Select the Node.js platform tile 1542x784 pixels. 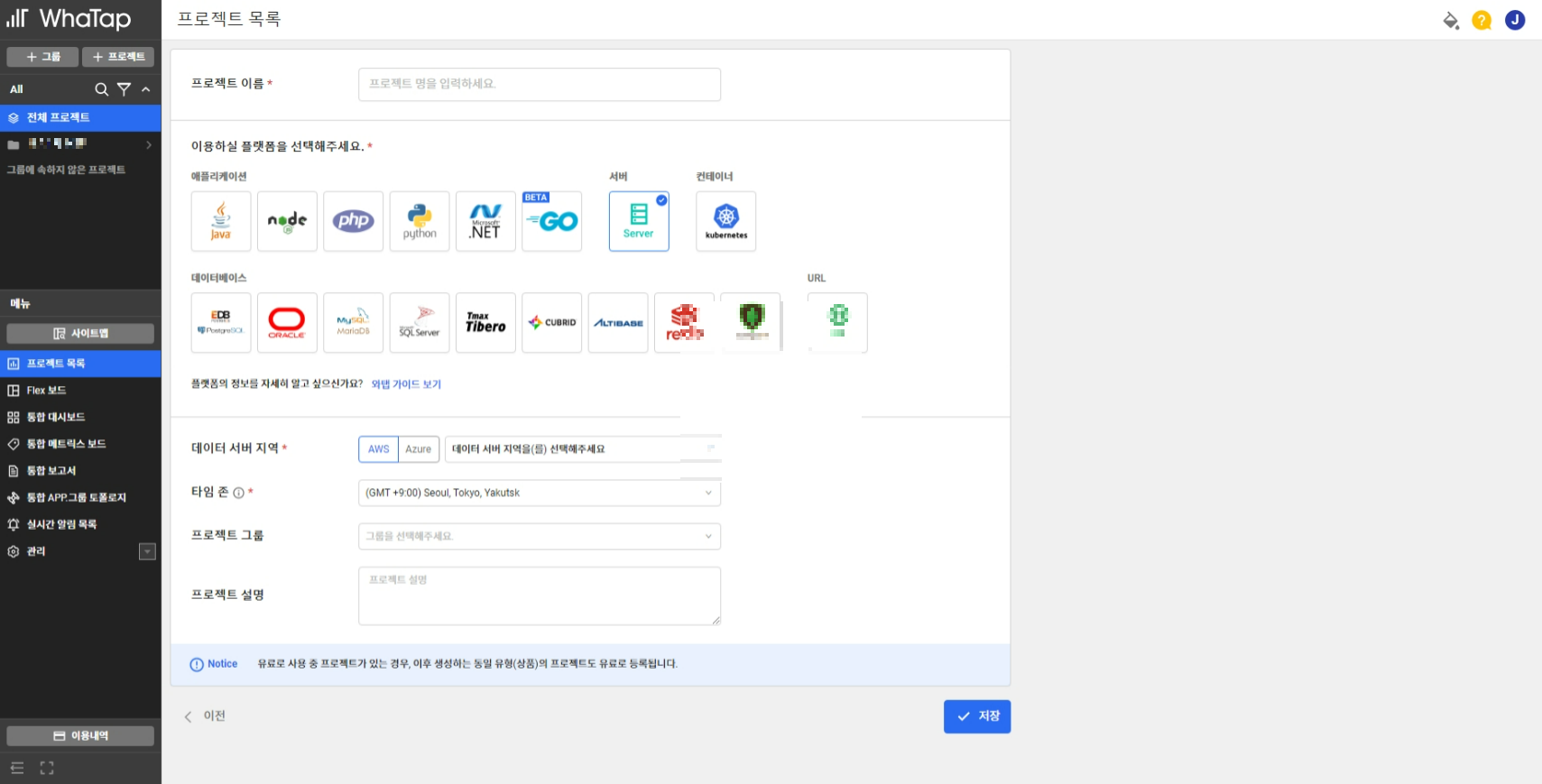287,221
